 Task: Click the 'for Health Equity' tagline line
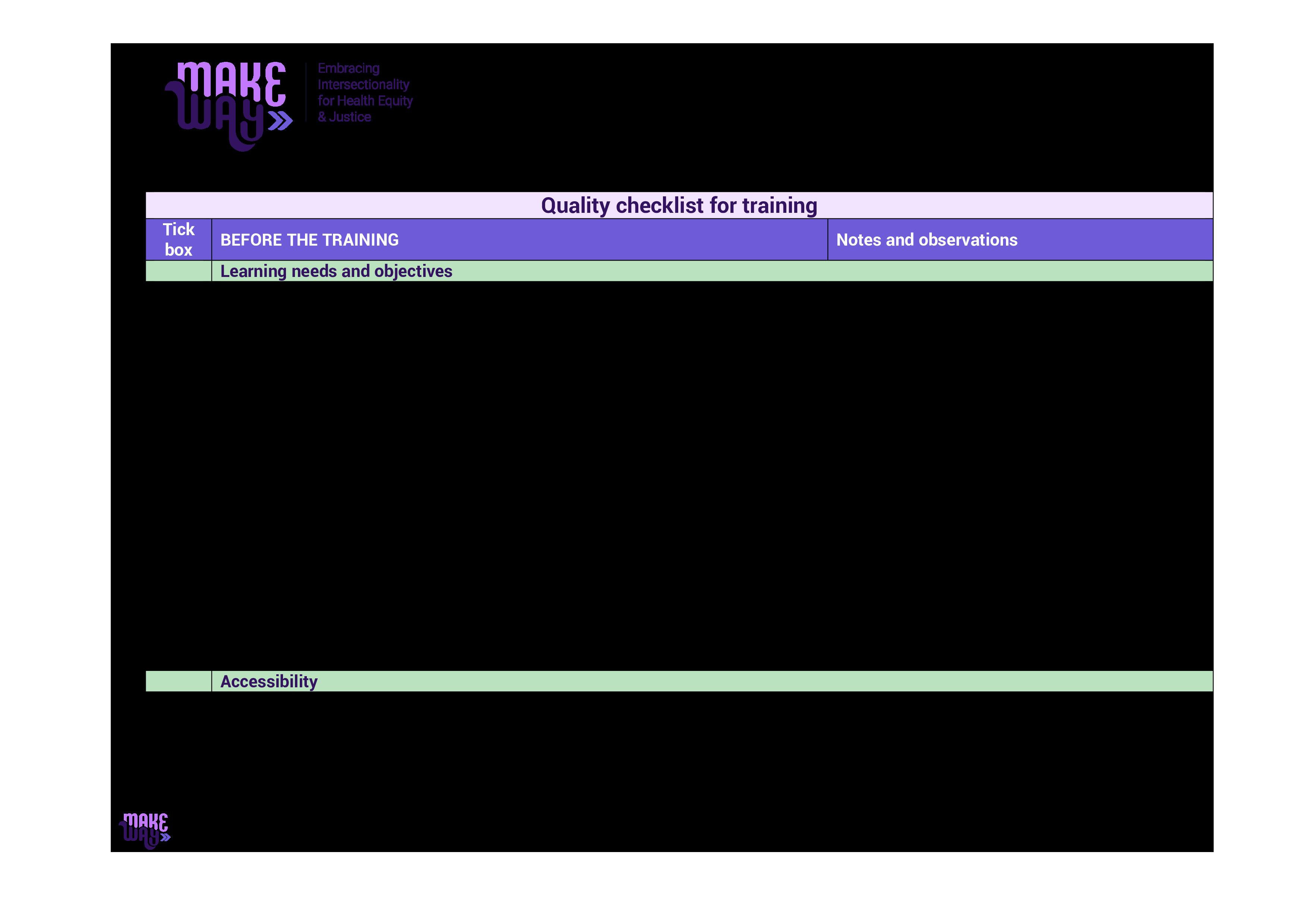[365, 101]
